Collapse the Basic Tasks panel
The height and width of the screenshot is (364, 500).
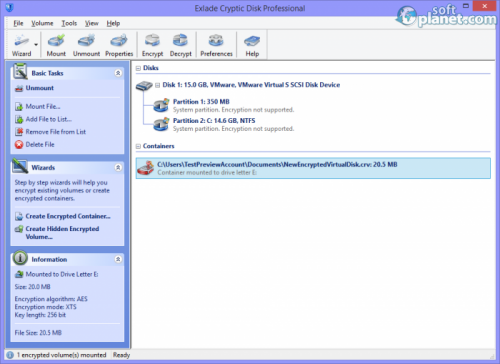point(118,73)
